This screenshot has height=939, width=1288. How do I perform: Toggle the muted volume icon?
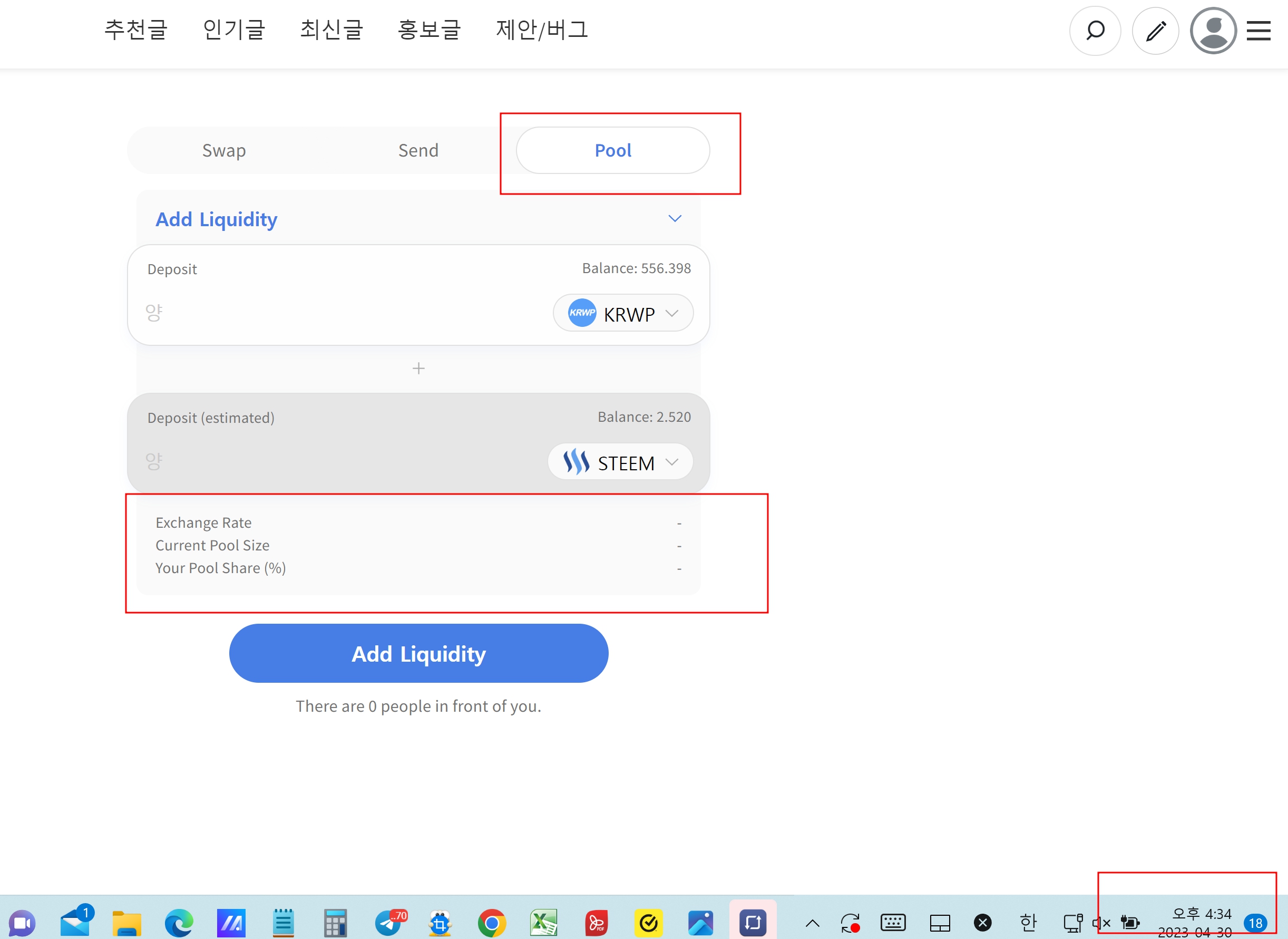click(1100, 923)
